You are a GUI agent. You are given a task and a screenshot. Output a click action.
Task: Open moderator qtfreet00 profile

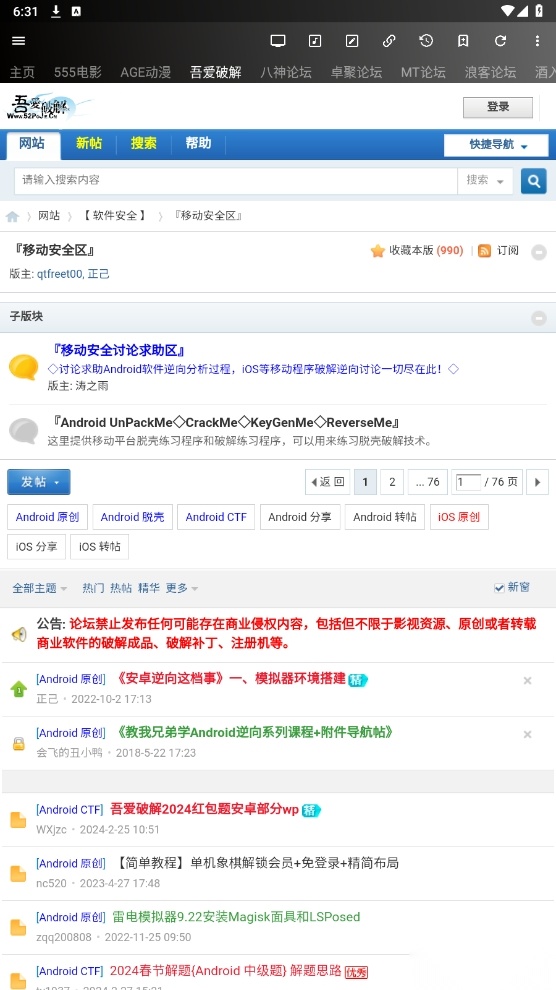click(x=59, y=274)
